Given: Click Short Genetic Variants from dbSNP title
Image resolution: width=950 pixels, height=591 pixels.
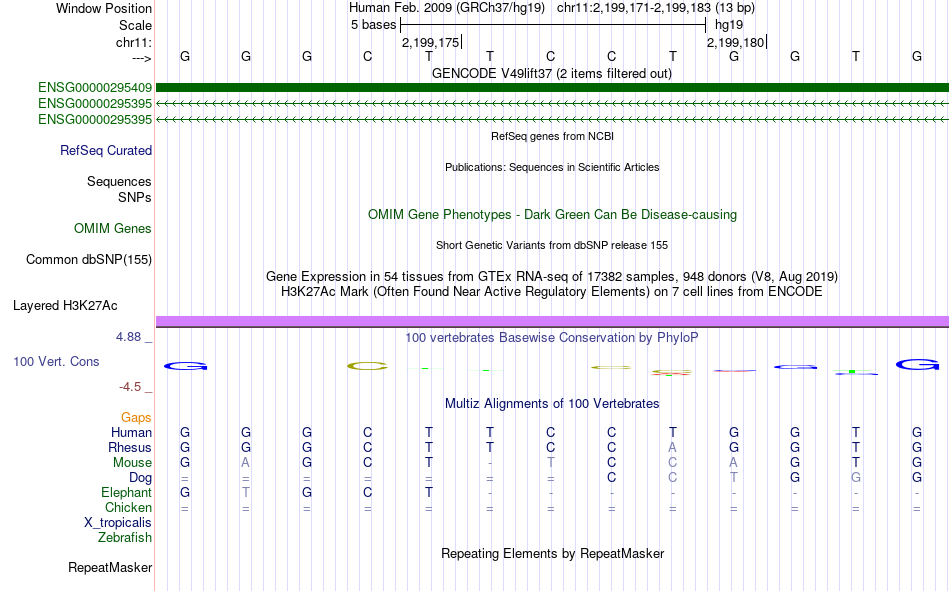Looking at the screenshot, I should [551, 245].
